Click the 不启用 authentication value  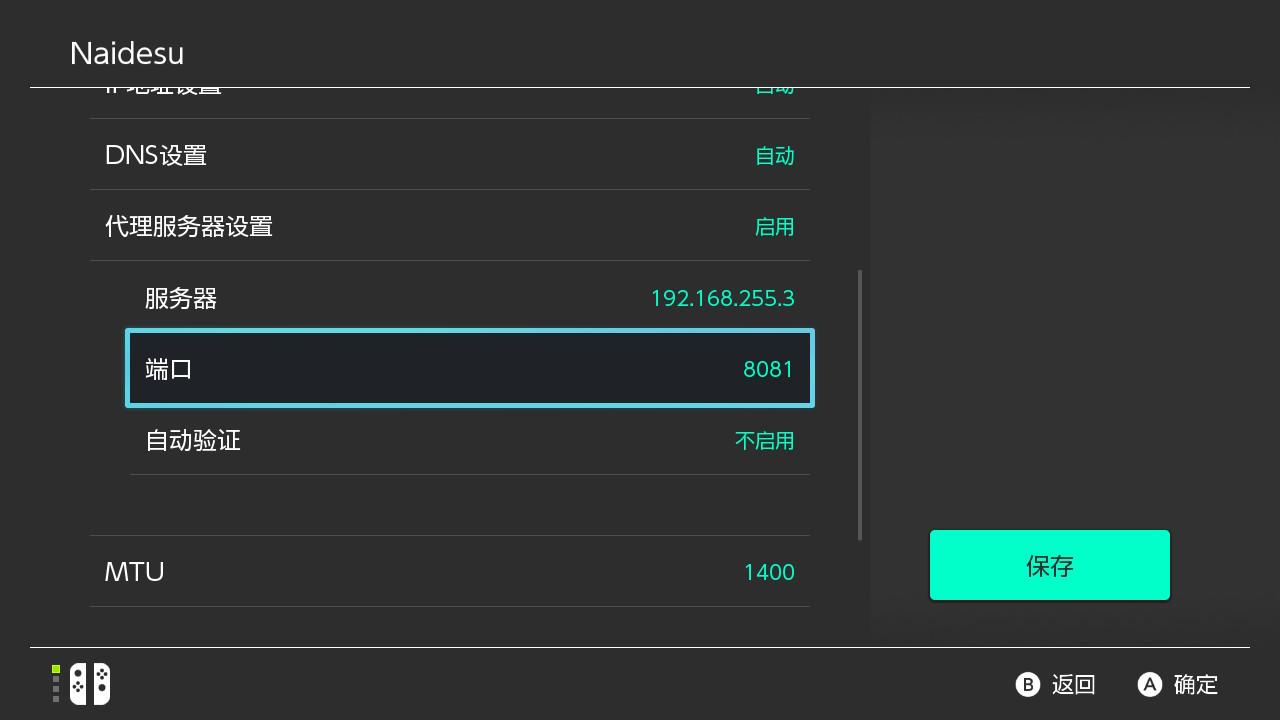(764, 440)
